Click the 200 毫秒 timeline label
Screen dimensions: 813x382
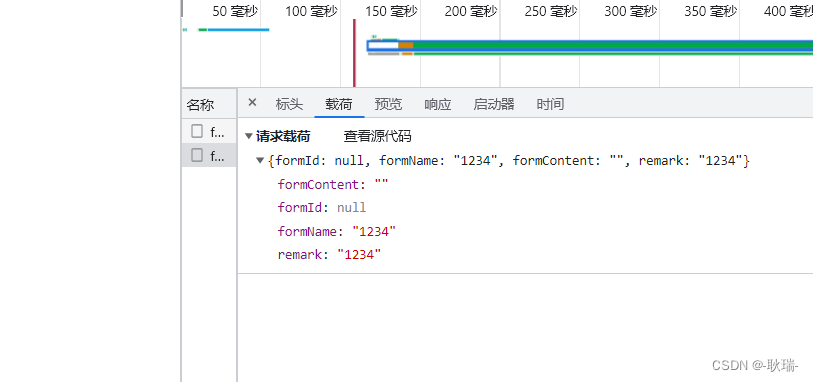(x=471, y=11)
